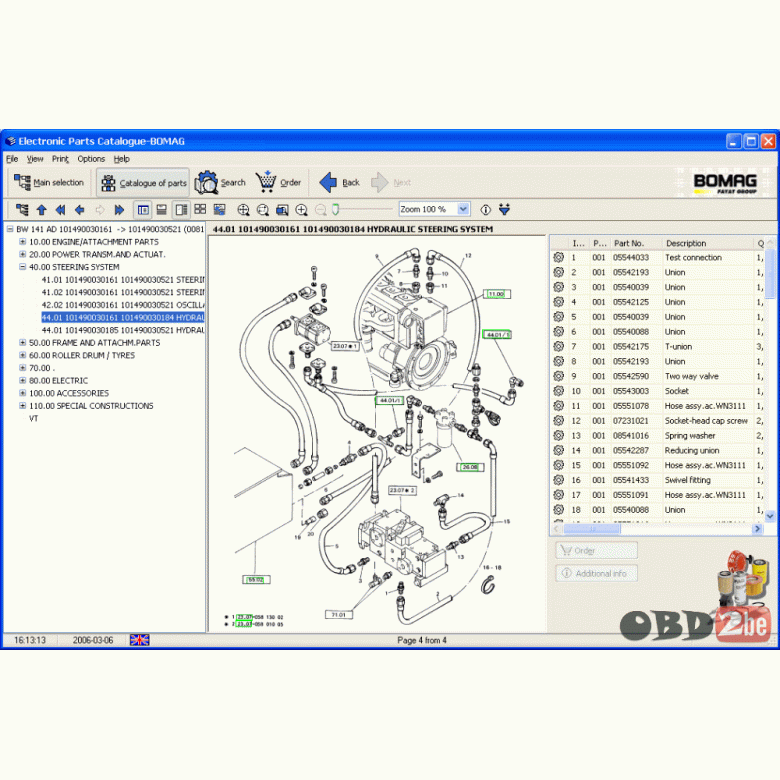Image resolution: width=780 pixels, height=780 pixels.
Task: Open the View menu
Action: (x=35, y=159)
